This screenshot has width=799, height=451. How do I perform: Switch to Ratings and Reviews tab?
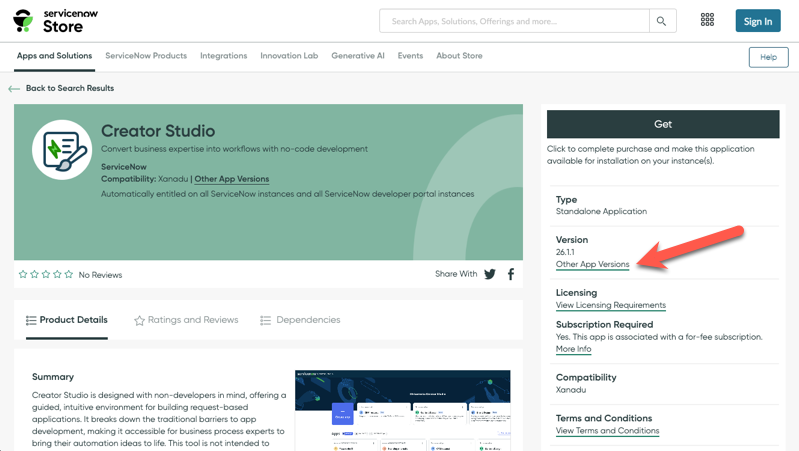[186, 320]
